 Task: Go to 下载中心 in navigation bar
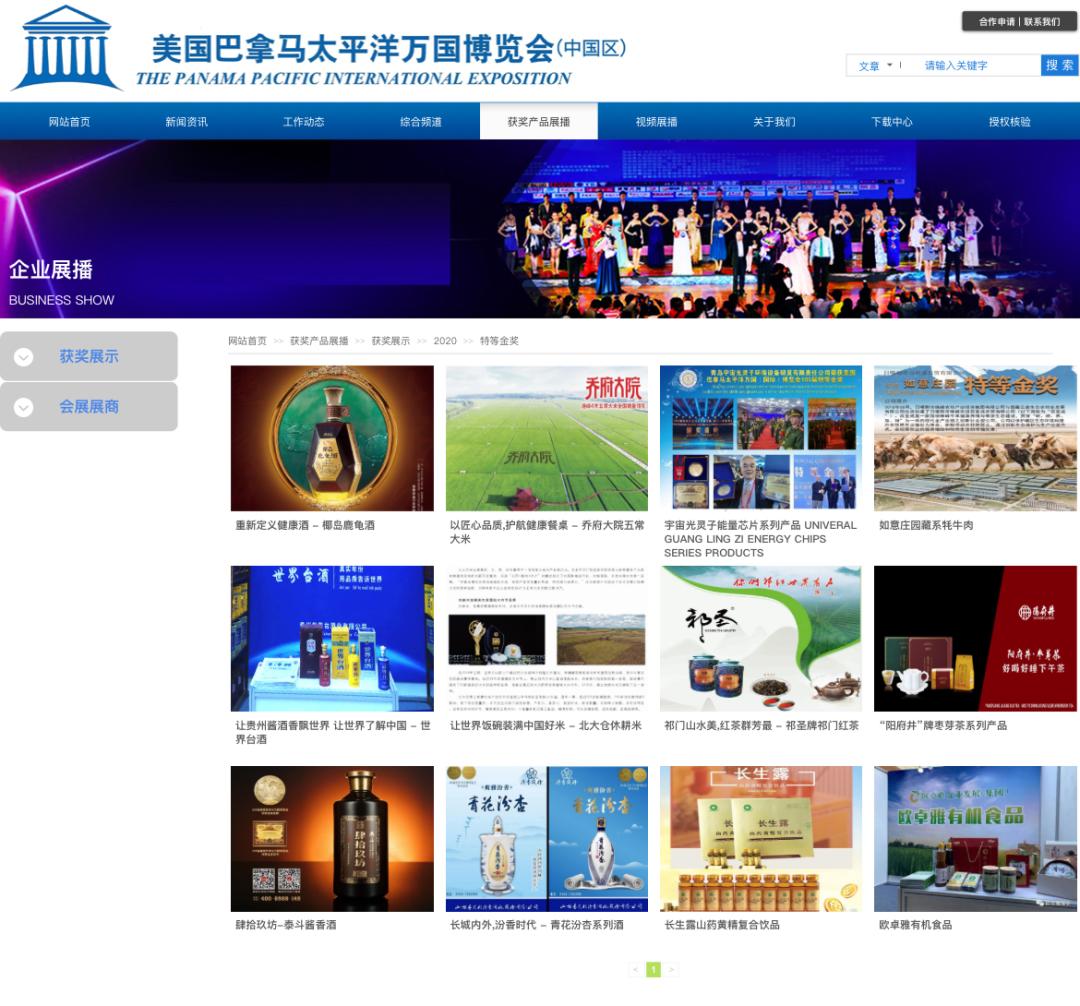[891, 122]
